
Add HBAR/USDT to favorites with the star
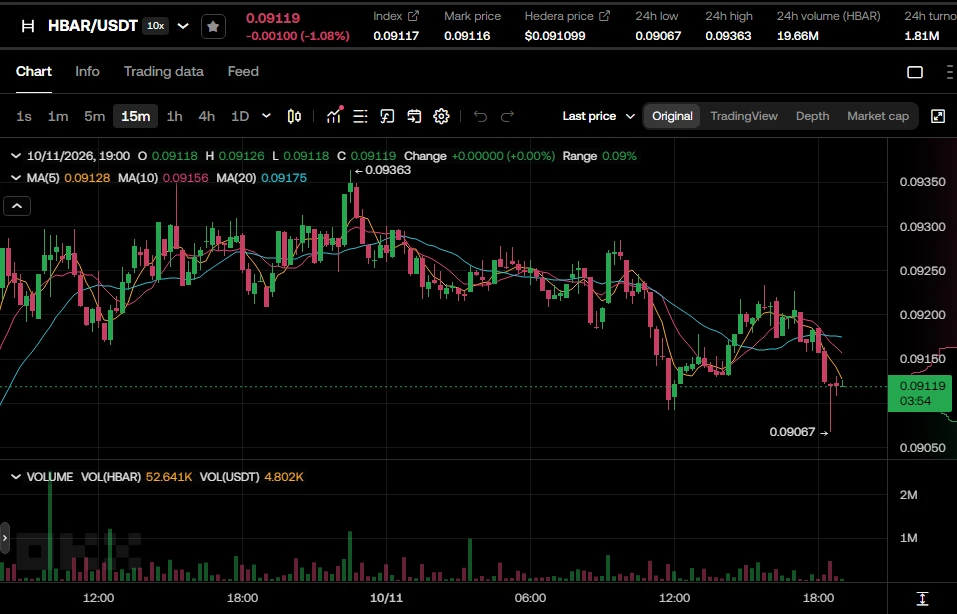tap(213, 26)
